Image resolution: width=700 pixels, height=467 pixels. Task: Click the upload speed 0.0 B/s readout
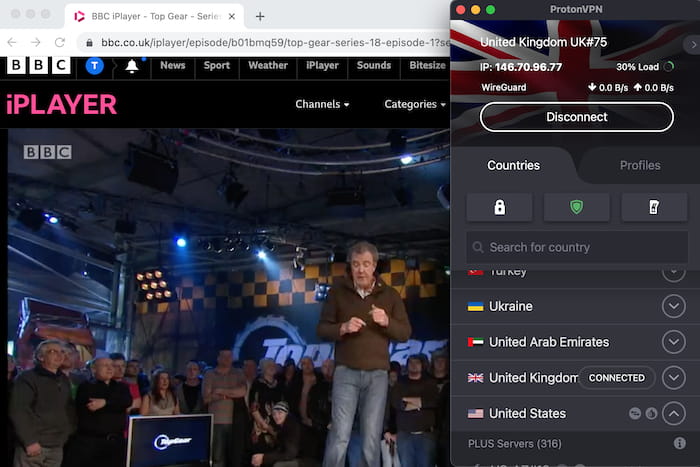654,88
